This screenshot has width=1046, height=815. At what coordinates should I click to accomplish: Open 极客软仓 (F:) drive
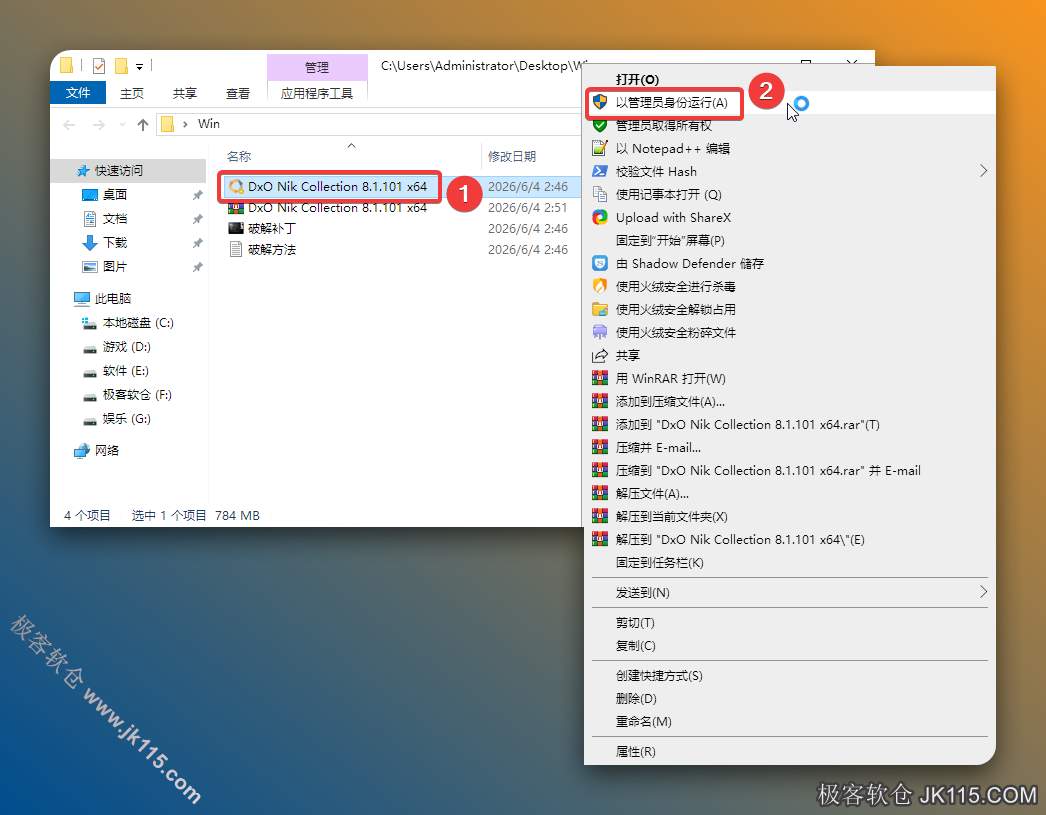point(137,395)
